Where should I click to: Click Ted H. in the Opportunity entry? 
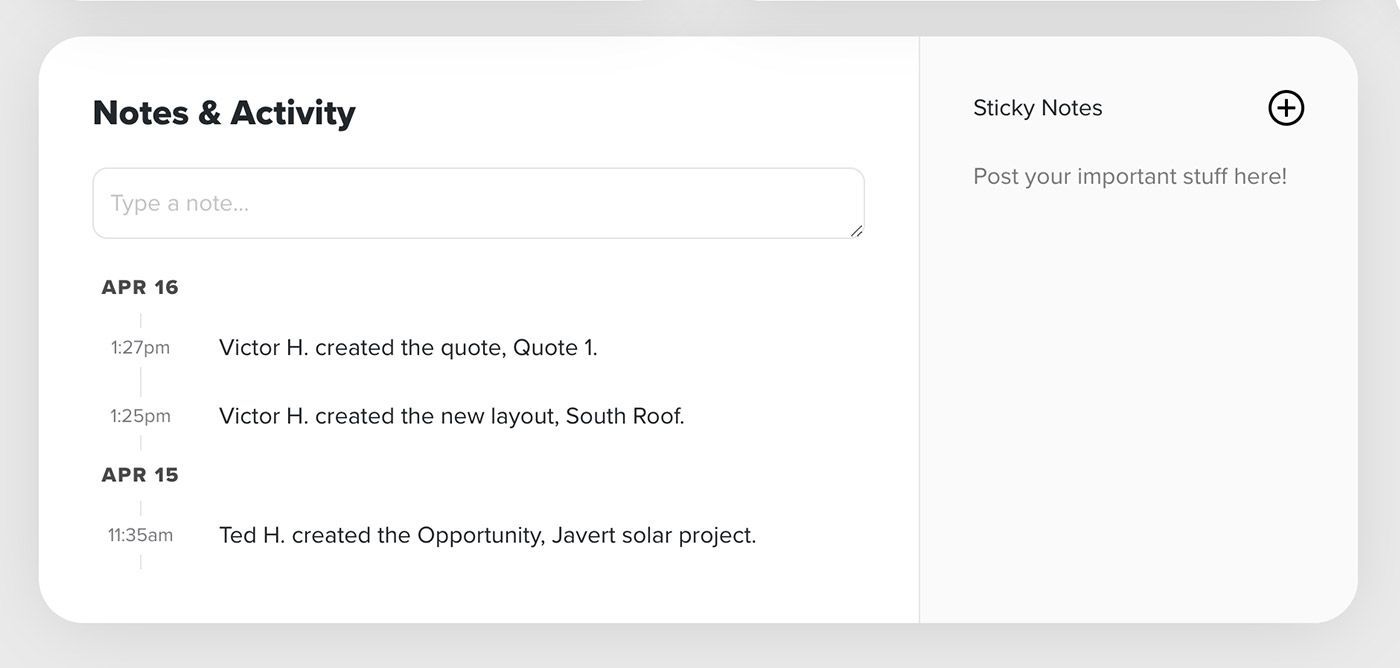(252, 535)
